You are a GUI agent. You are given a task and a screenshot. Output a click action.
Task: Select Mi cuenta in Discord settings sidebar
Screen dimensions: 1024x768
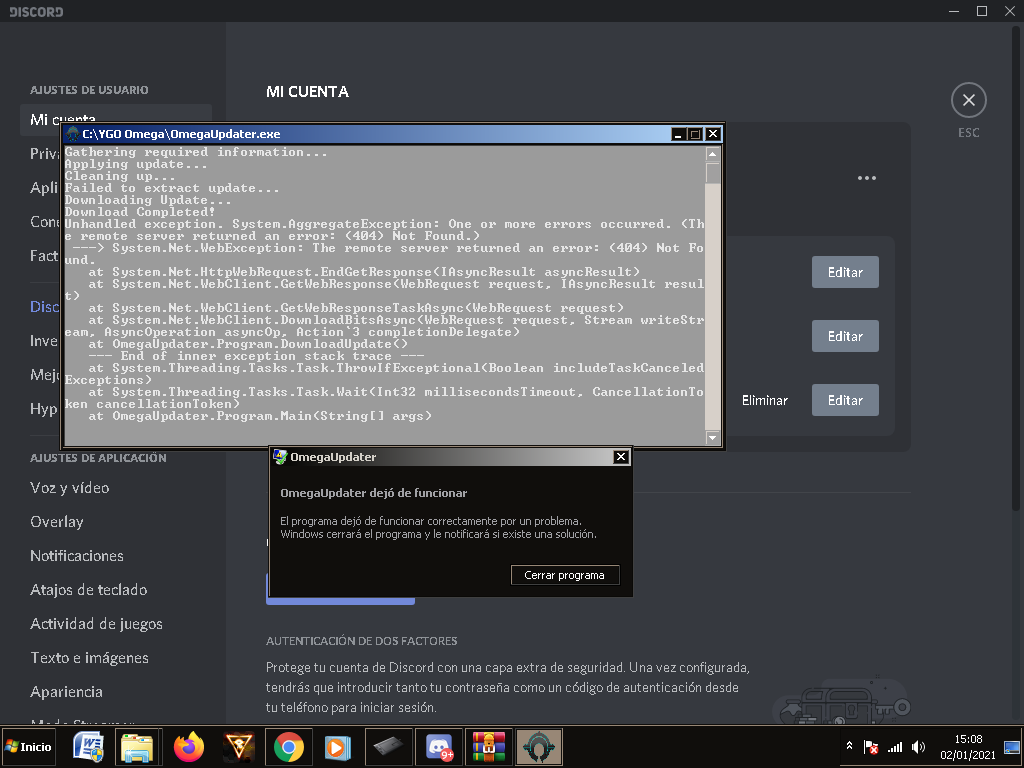click(116, 120)
